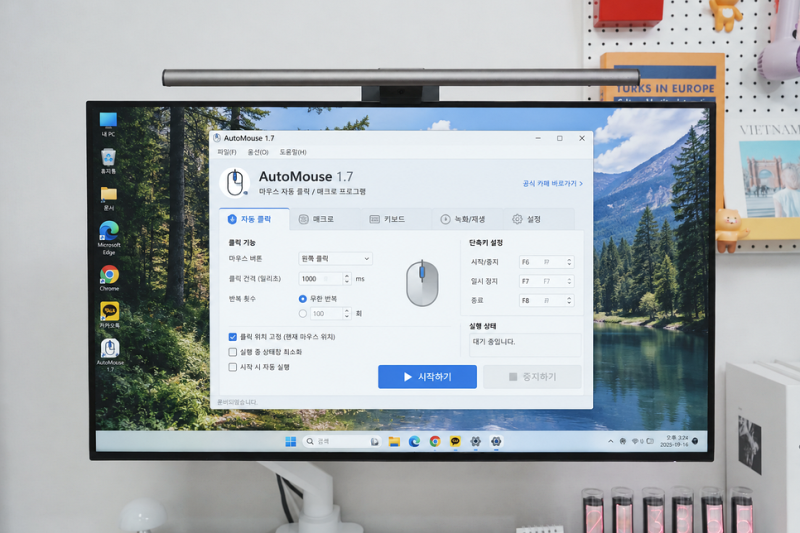Open the 파일(F) menu
This screenshot has height=533, width=800.
[x=227, y=152]
